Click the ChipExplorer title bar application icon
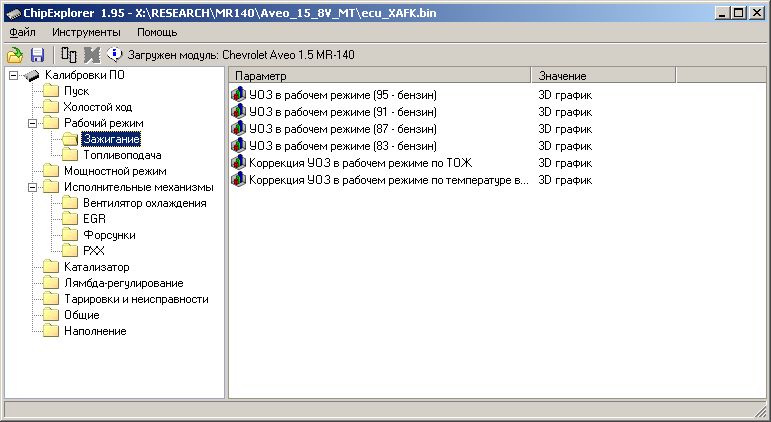This screenshot has width=771, height=422. pos(14,13)
